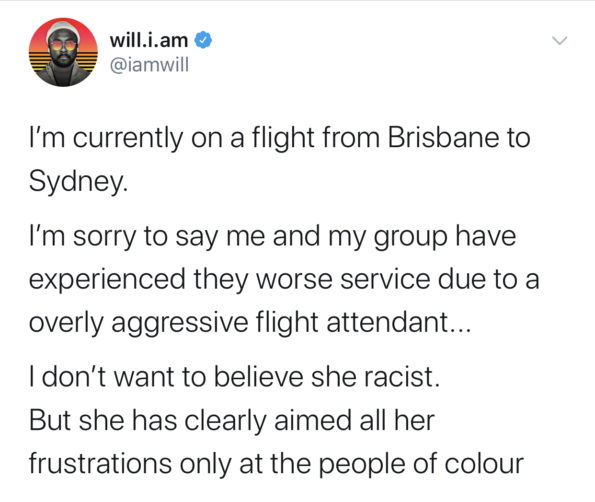Screen dimensions: 595x502
Task: Click the sentence 'I don't want to believe'
Action: 235,377
